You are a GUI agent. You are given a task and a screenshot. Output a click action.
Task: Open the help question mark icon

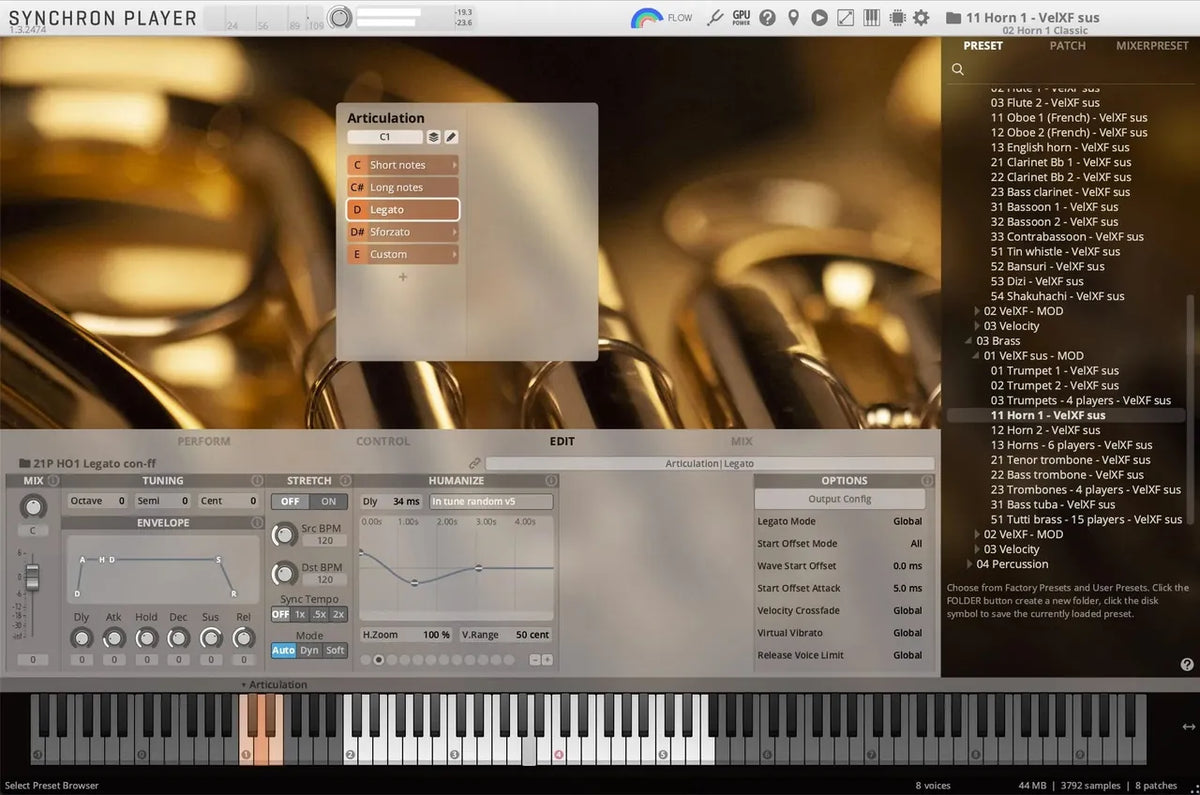[766, 17]
